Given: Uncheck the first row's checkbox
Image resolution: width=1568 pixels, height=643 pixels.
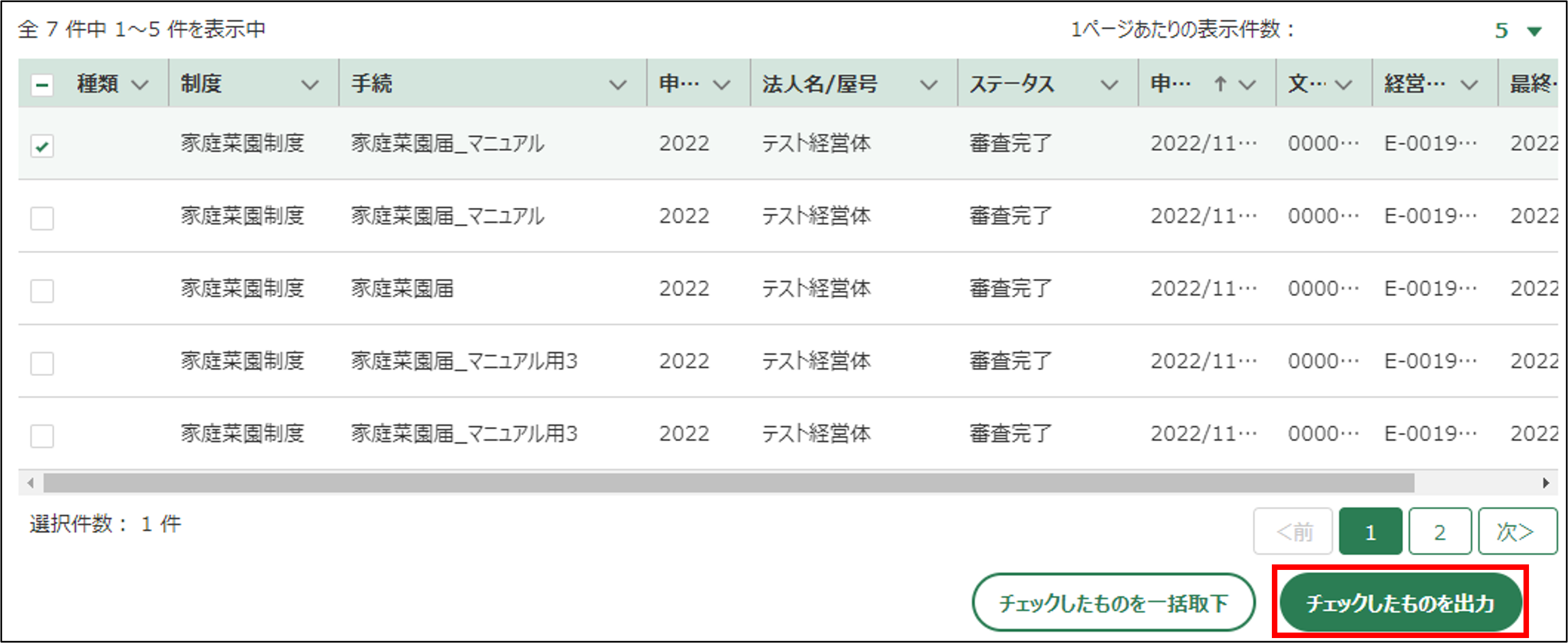Looking at the screenshot, I should point(42,146).
